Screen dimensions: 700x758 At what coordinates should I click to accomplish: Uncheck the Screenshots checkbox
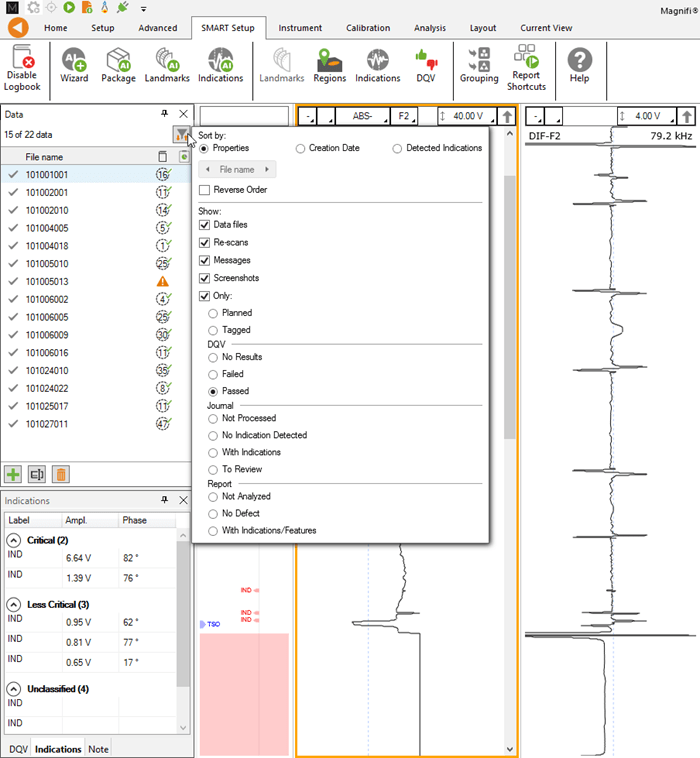tap(205, 277)
